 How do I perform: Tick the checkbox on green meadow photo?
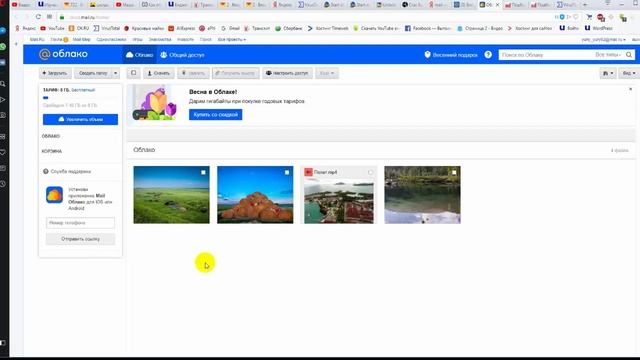pyautogui.click(x=203, y=172)
